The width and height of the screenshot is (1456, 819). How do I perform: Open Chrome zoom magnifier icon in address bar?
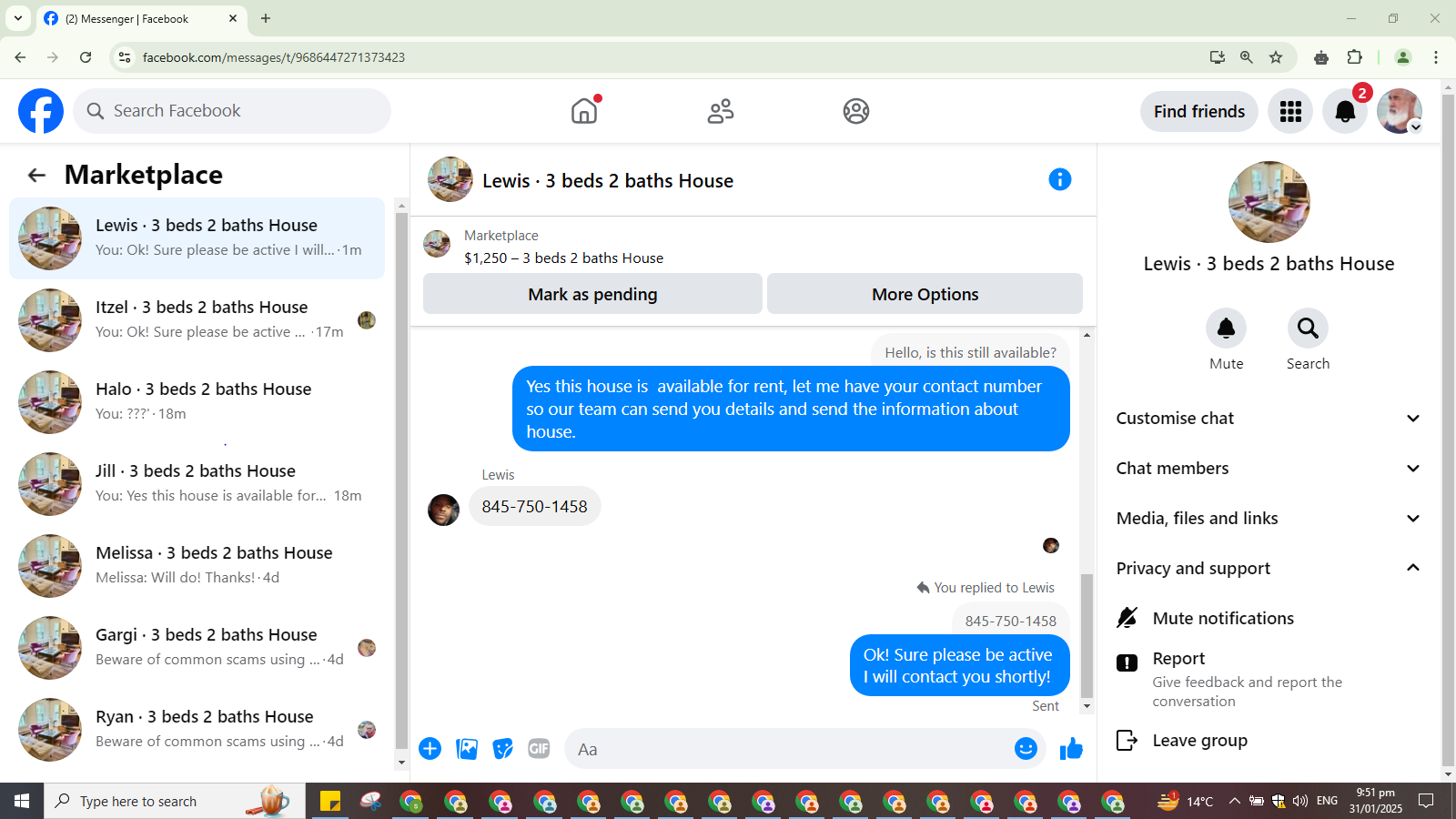1247,57
